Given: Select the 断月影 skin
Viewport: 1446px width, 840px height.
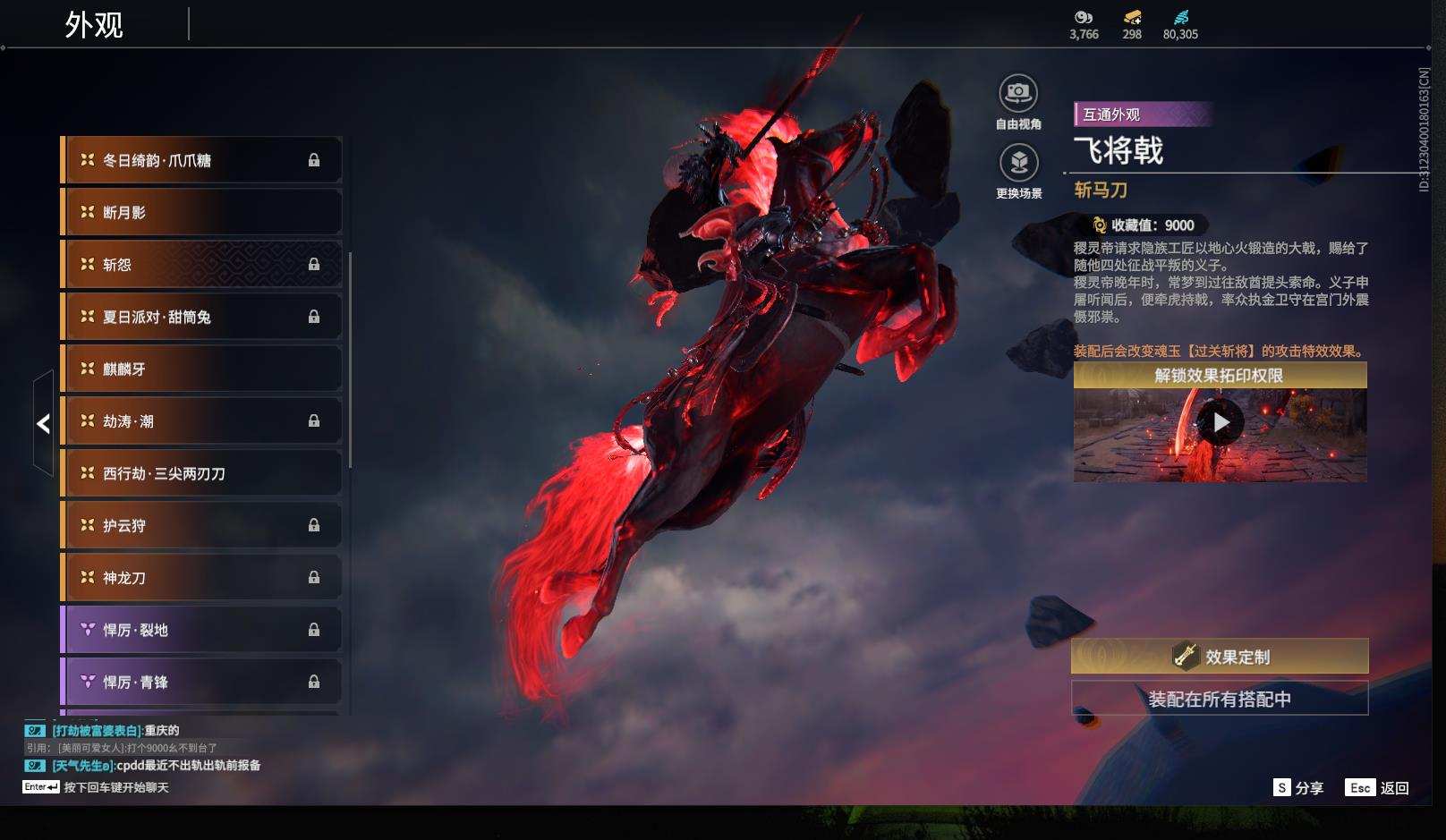Looking at the screenshot, I should 201,212.
